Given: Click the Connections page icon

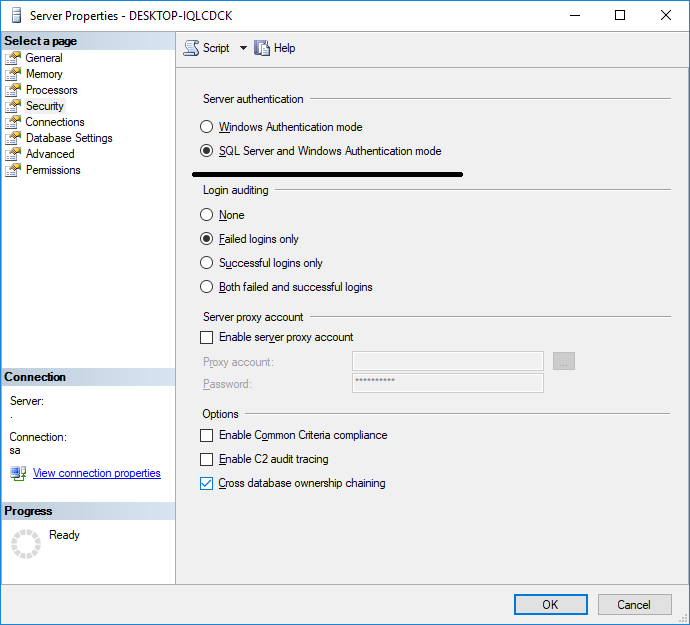Looking at the screenshot, I should (13, 122).
